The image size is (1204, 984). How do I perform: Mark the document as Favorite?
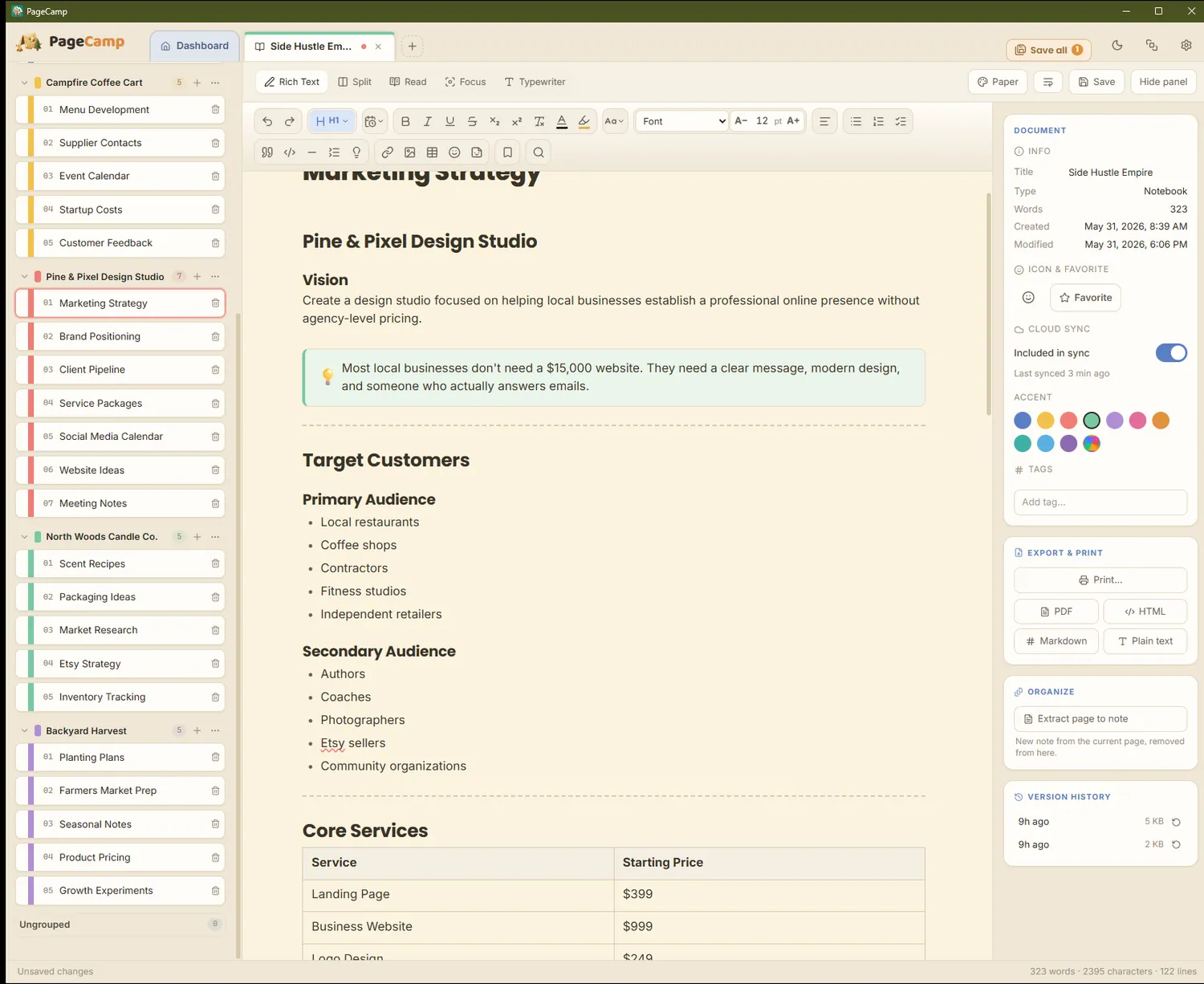[1085, 298]
